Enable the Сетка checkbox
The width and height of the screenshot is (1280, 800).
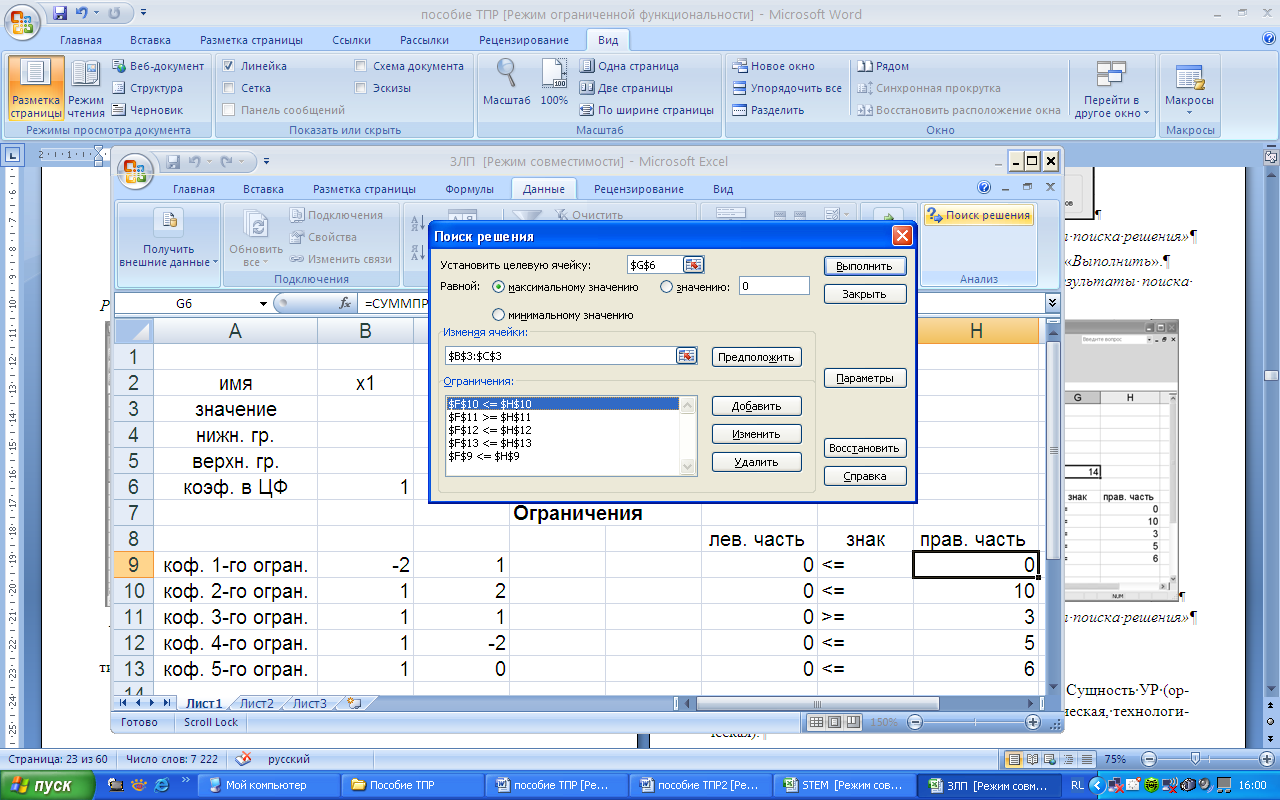tap(229, 88)
